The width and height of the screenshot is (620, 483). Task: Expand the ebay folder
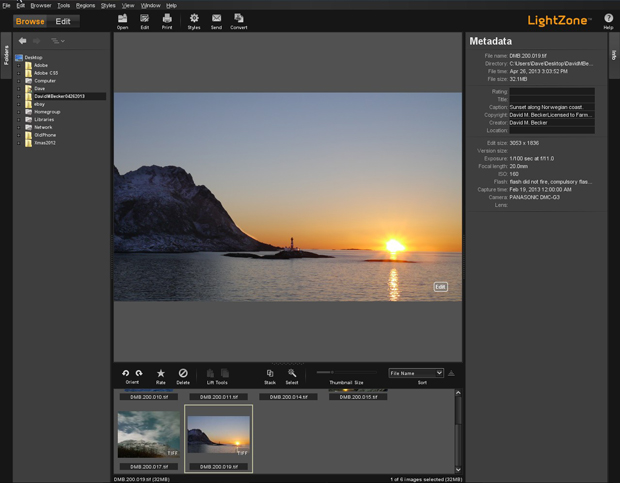pos(18,104)
